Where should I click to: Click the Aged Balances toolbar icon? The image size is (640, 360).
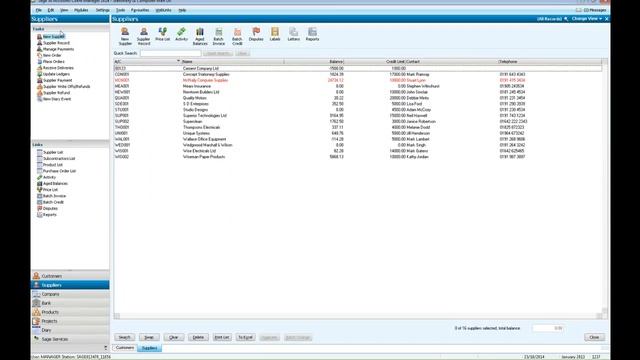click(200, 36)
